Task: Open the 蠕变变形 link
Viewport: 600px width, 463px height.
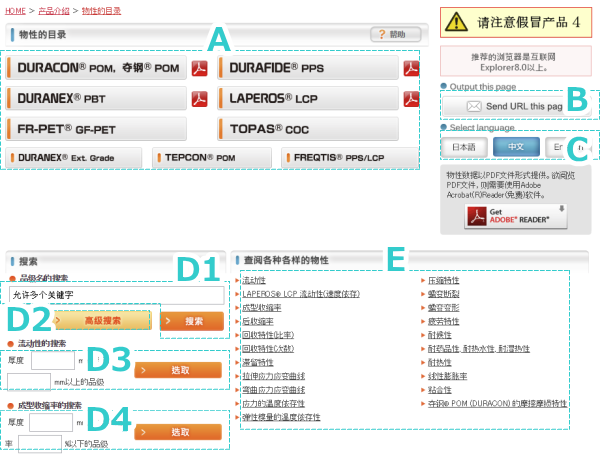Action: [443, 308]
